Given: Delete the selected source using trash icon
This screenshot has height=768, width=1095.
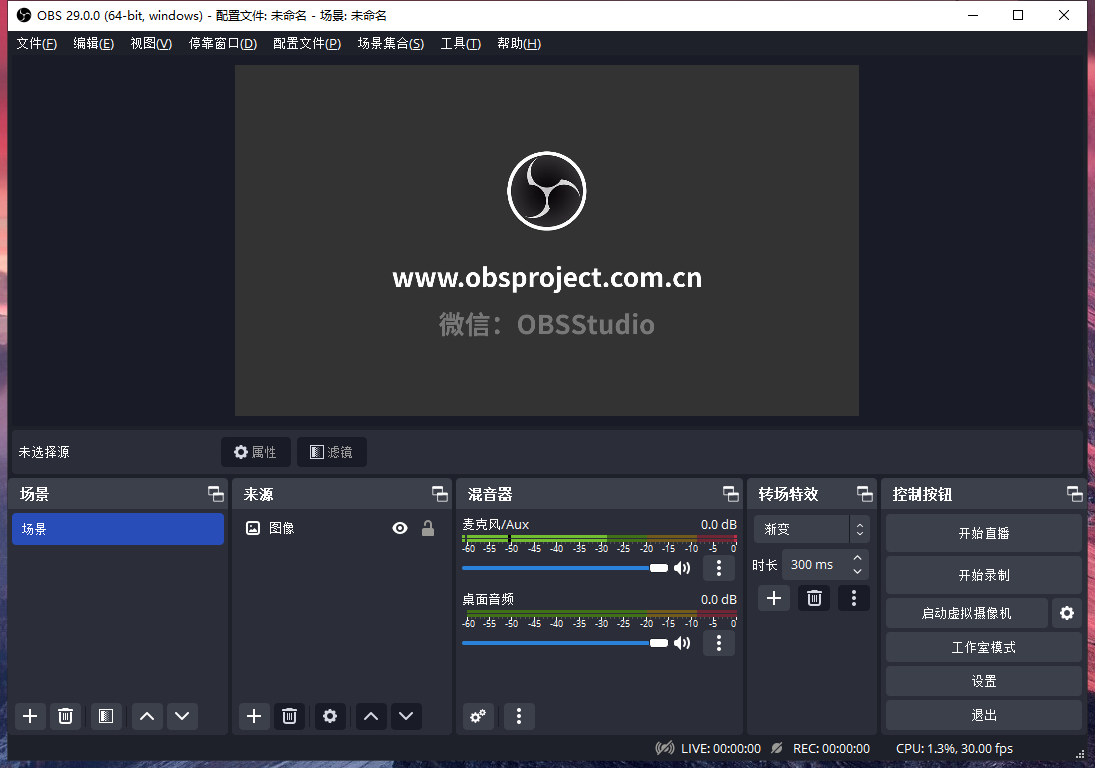Looking at the screenshot, I should (x=289, y=716).
